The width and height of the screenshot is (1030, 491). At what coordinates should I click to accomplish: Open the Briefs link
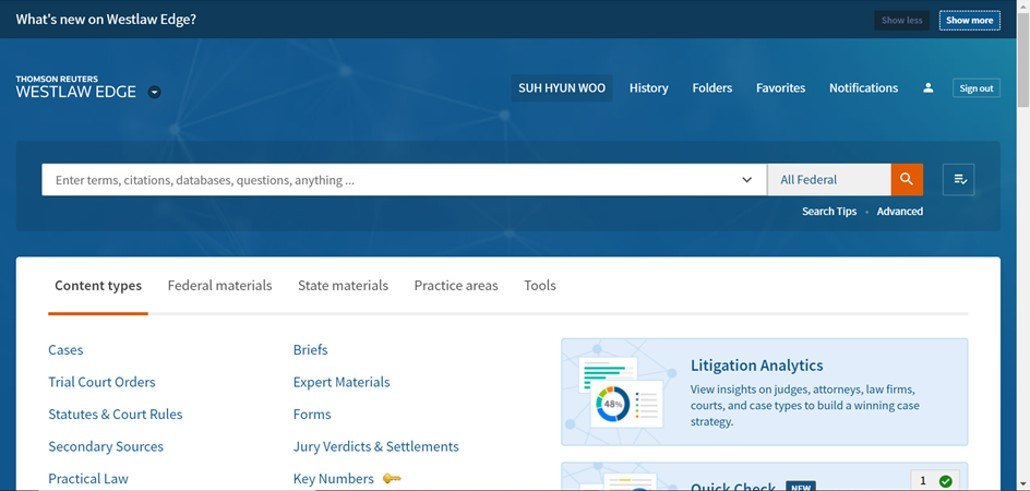tap(310, 350)
